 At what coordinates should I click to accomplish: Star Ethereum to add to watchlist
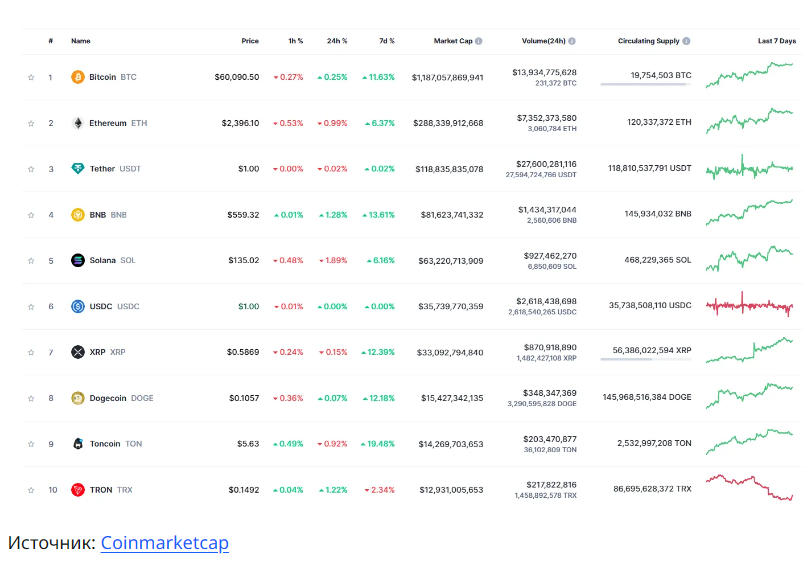click(x=31, y=123)
